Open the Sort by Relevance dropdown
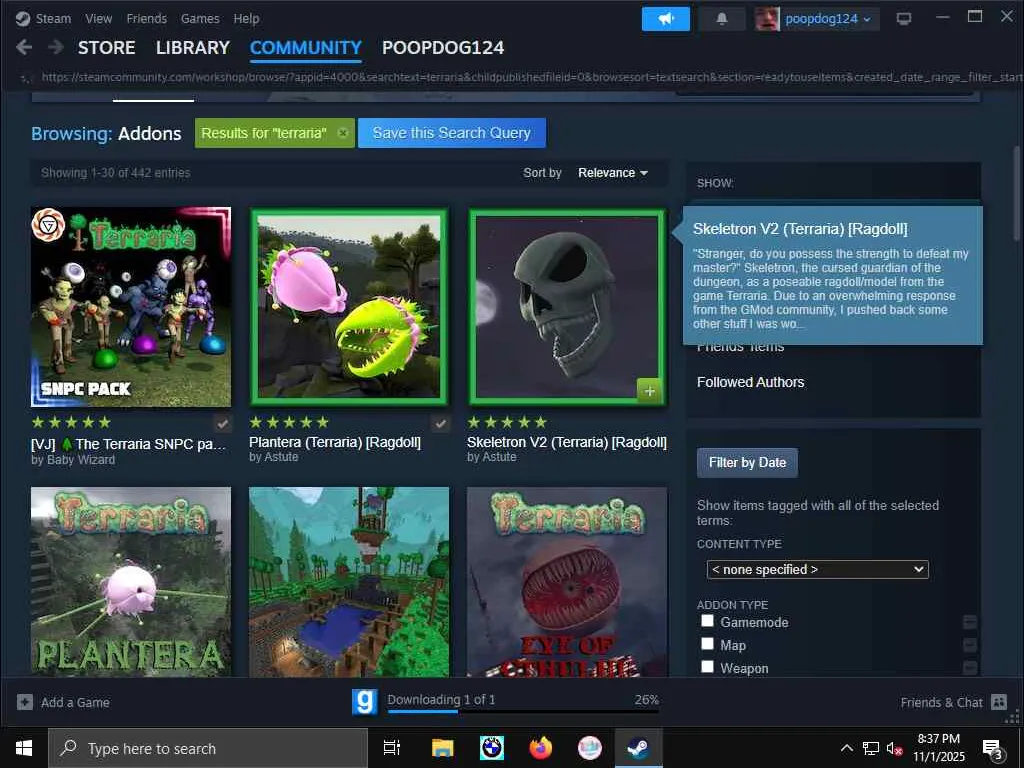Image resolution: width=1024 pixels, height=768 pixels. 613,172
